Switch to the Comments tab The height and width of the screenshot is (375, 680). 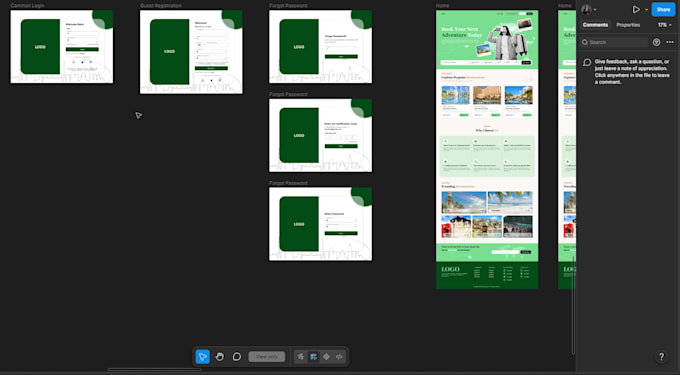tap(595, 25)
